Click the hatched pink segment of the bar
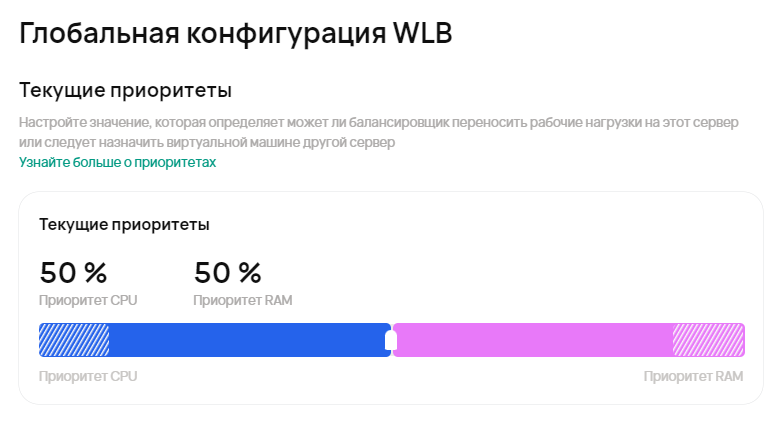Viewport: 782px width, 424px height. 709,340
